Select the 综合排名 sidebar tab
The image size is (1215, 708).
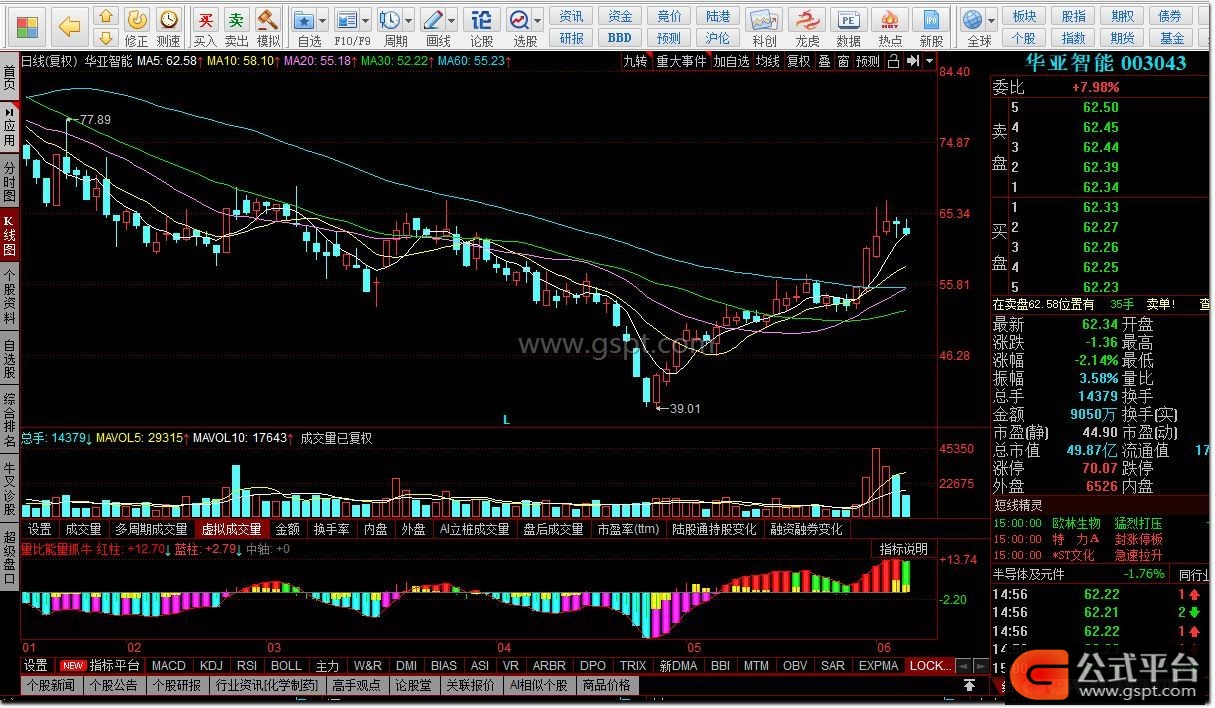(x=9, y=418)
